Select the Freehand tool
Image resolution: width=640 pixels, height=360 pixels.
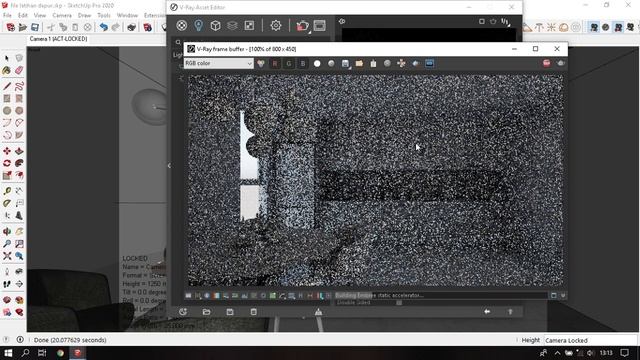pos(19,86)
